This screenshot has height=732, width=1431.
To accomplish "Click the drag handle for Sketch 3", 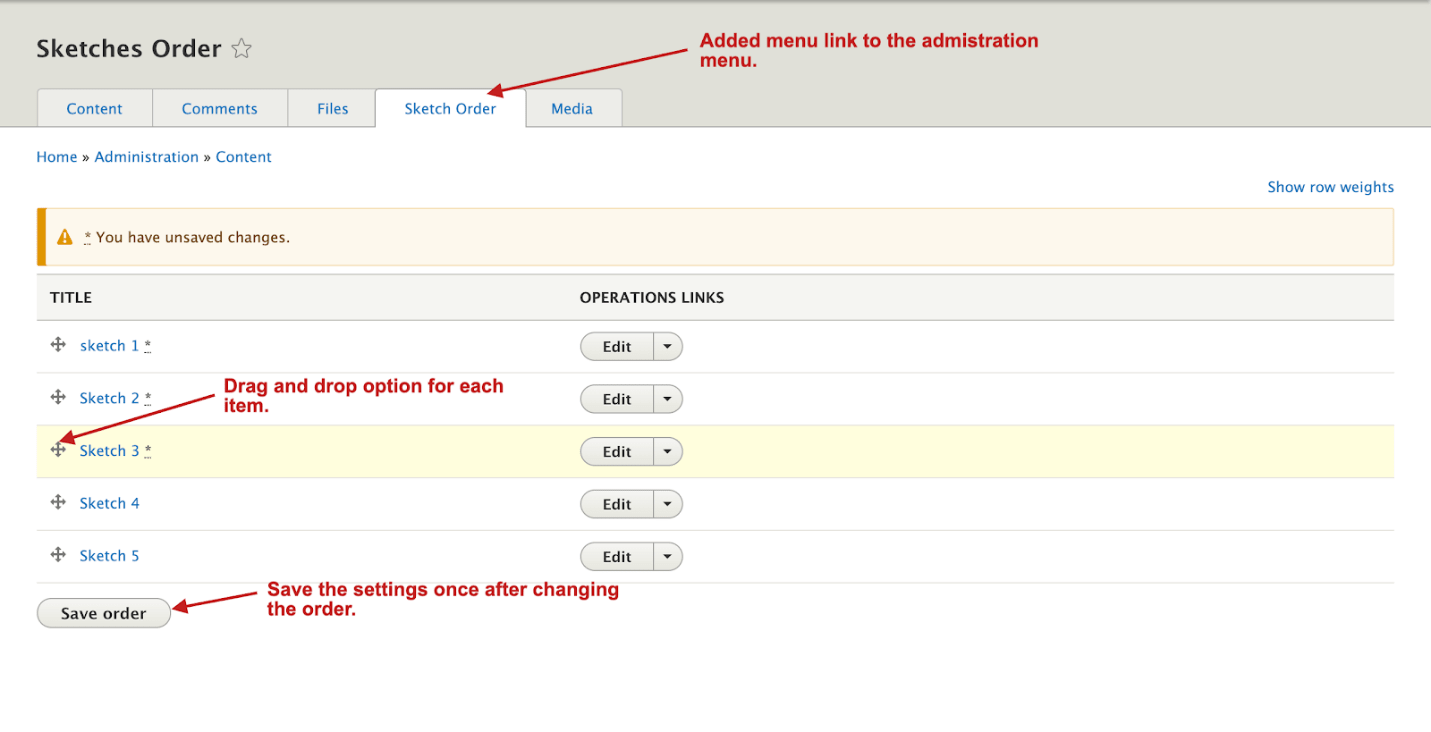I will coord(58,450).
